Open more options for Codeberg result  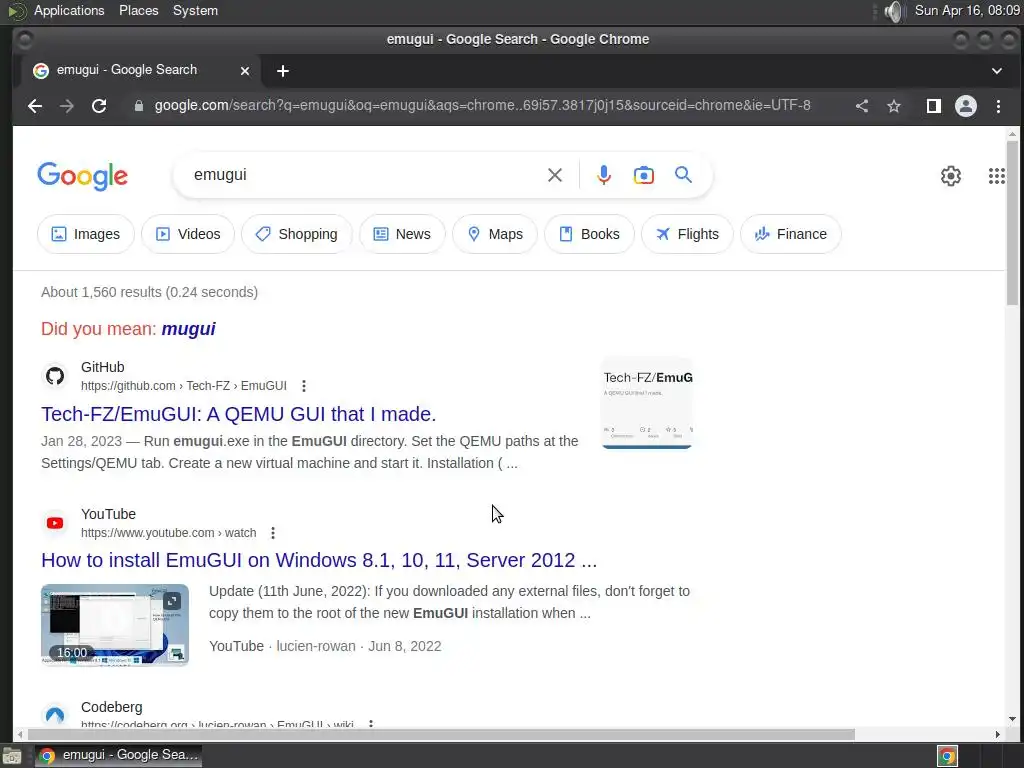click(371, 724)
